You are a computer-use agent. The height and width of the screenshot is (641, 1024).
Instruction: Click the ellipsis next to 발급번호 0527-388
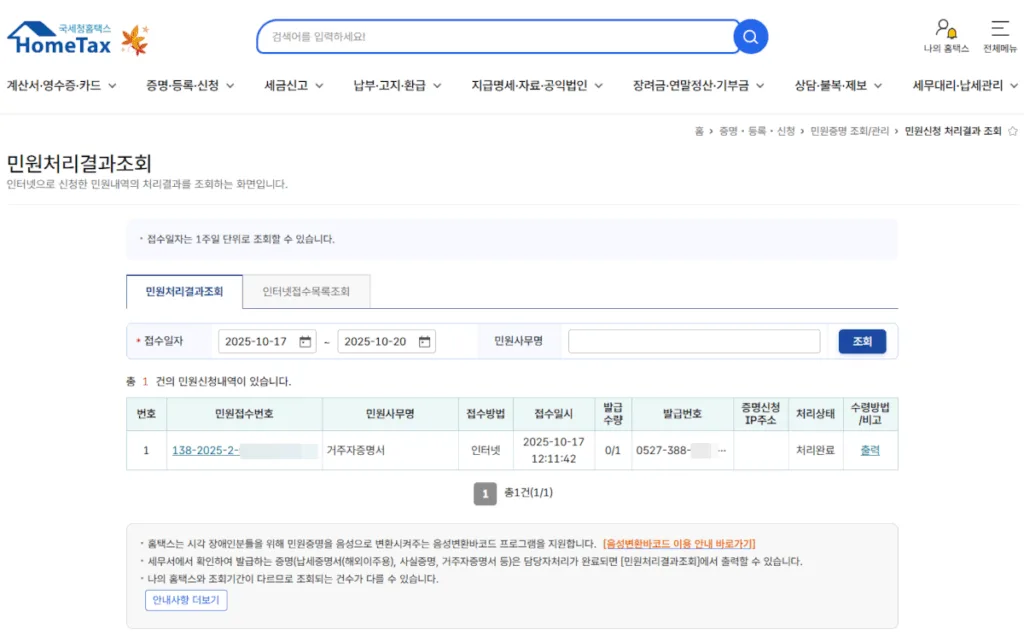(722, 450)
